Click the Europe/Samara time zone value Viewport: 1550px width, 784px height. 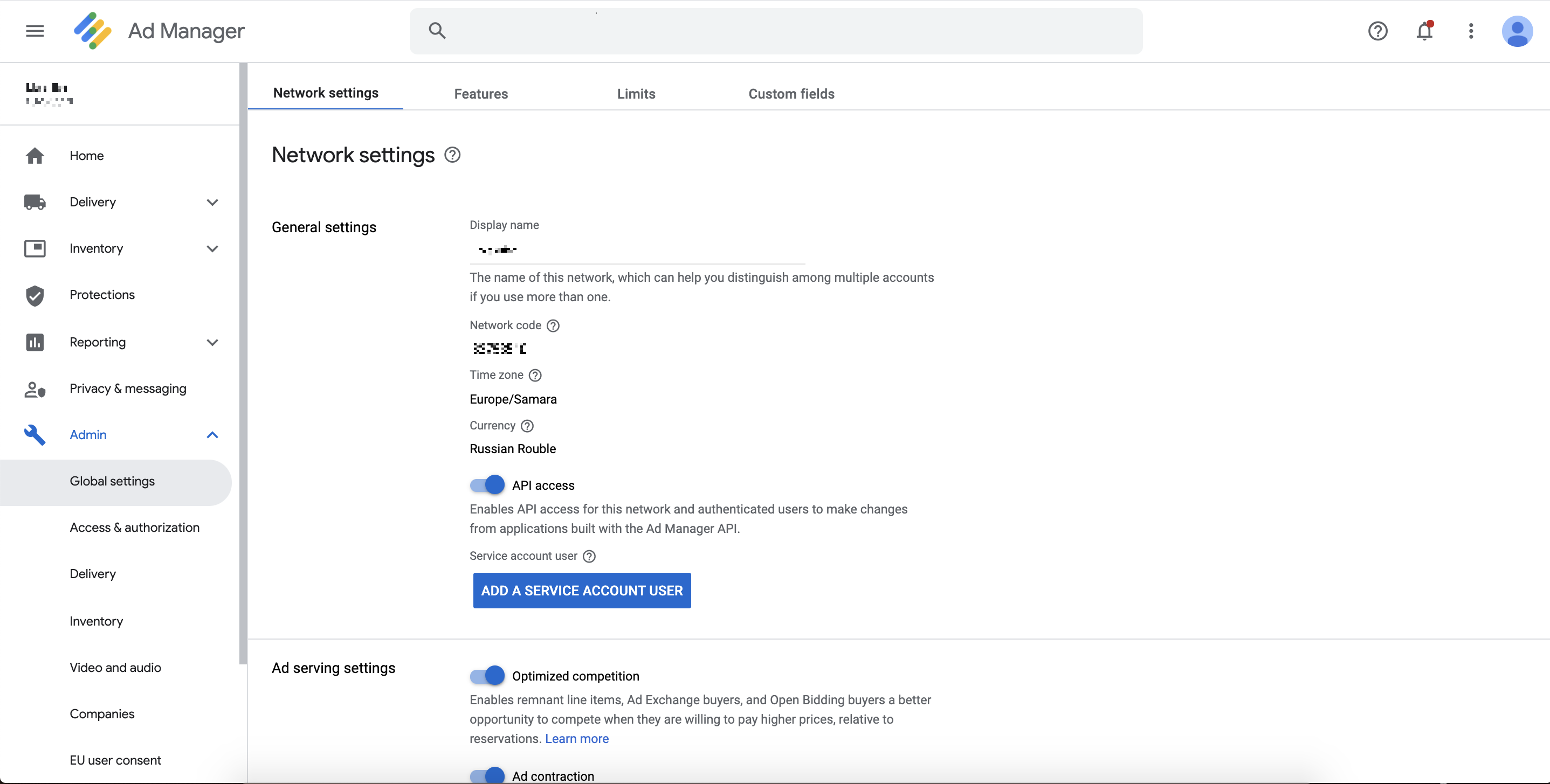[x=513, y=399]
